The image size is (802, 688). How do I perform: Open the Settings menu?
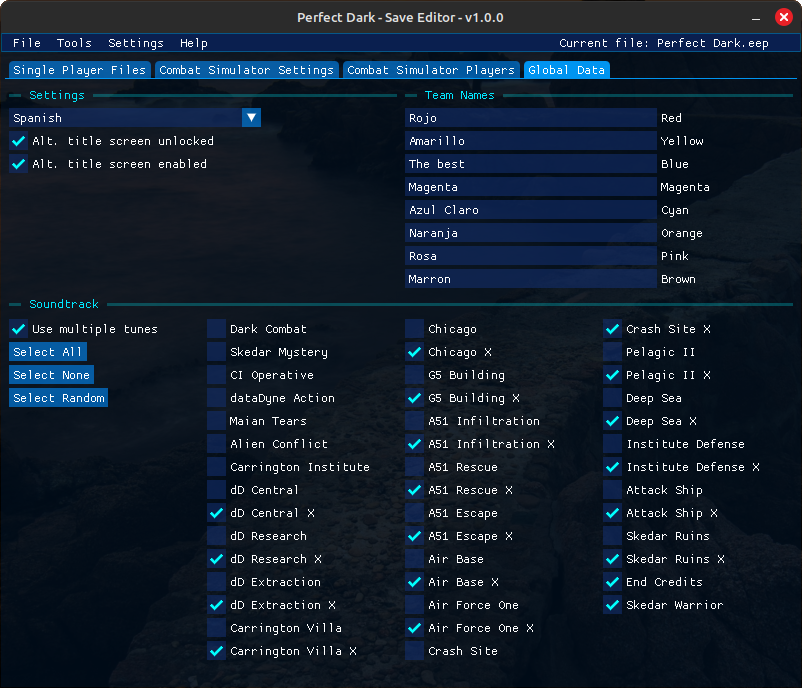[x=136, y=43]
